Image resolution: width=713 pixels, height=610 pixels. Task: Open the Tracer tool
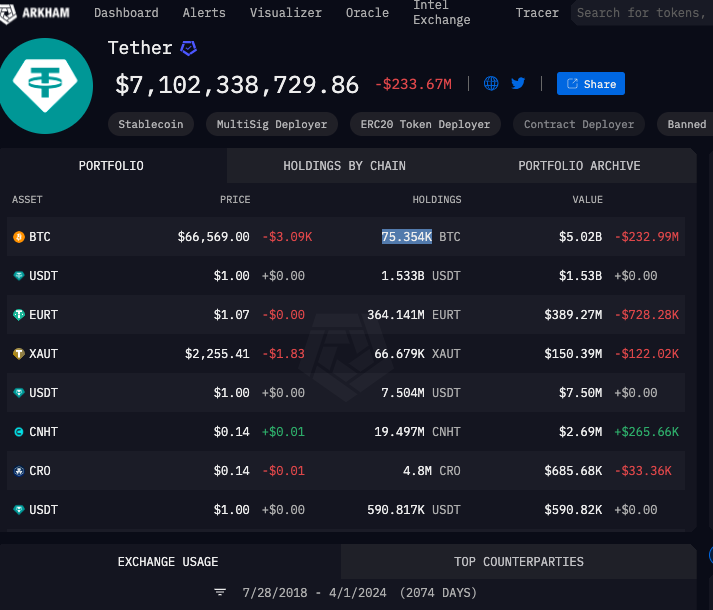pos(537,13)
